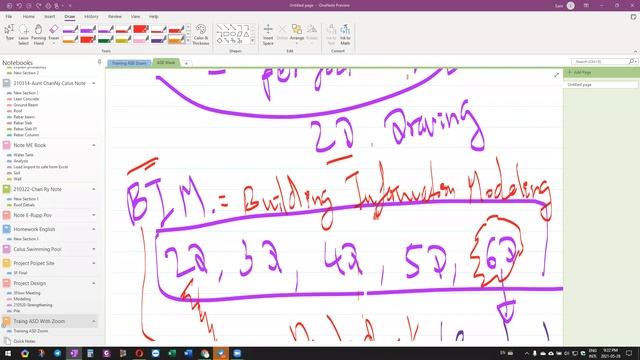Image resolution: width=640 pixels, height=360 pixels.
Task: Click the taskbar clock showing 9:22 PM
Action: click(x=611, y=353)
